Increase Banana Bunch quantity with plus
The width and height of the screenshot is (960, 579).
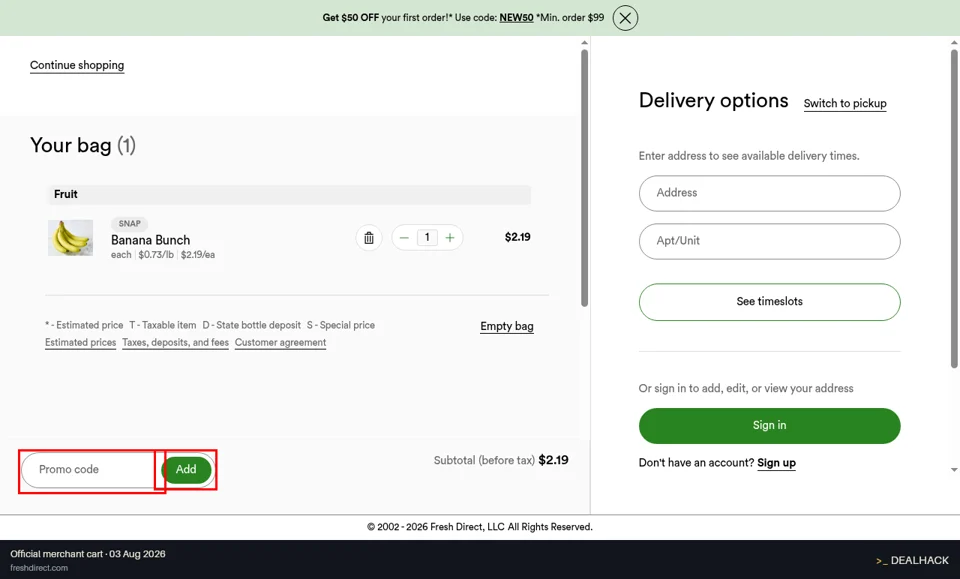450,237
